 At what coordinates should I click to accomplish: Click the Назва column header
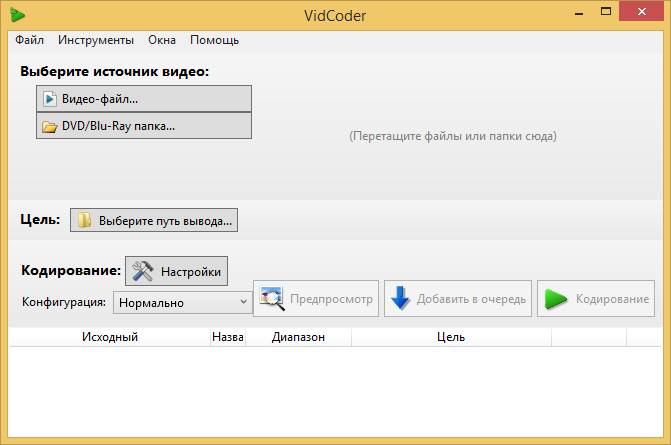[x=228, y=337]
